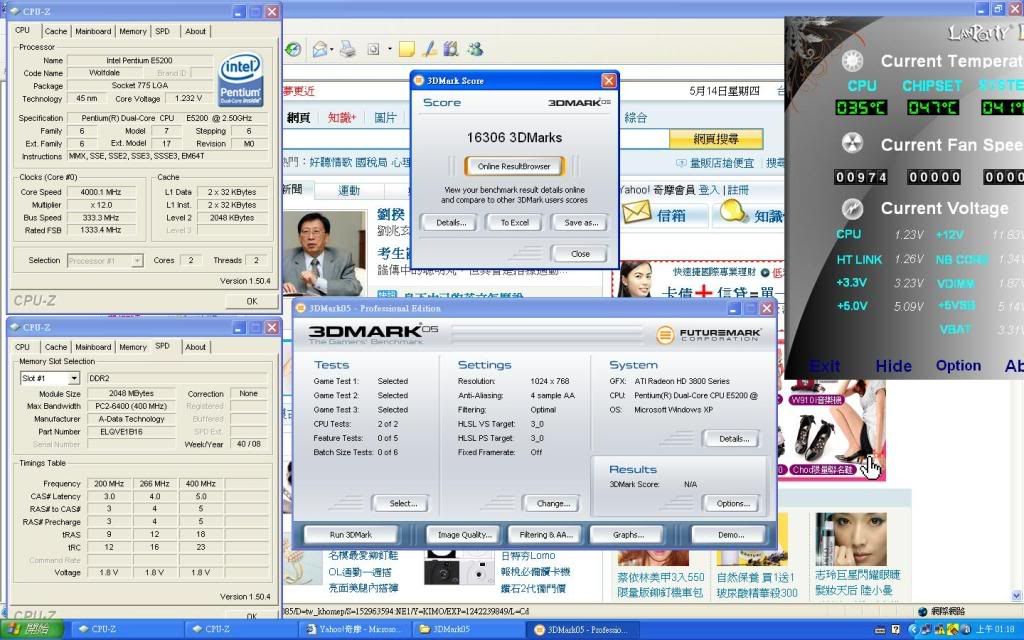Click the lightning icon beside Current Voltage

point(852,208)
